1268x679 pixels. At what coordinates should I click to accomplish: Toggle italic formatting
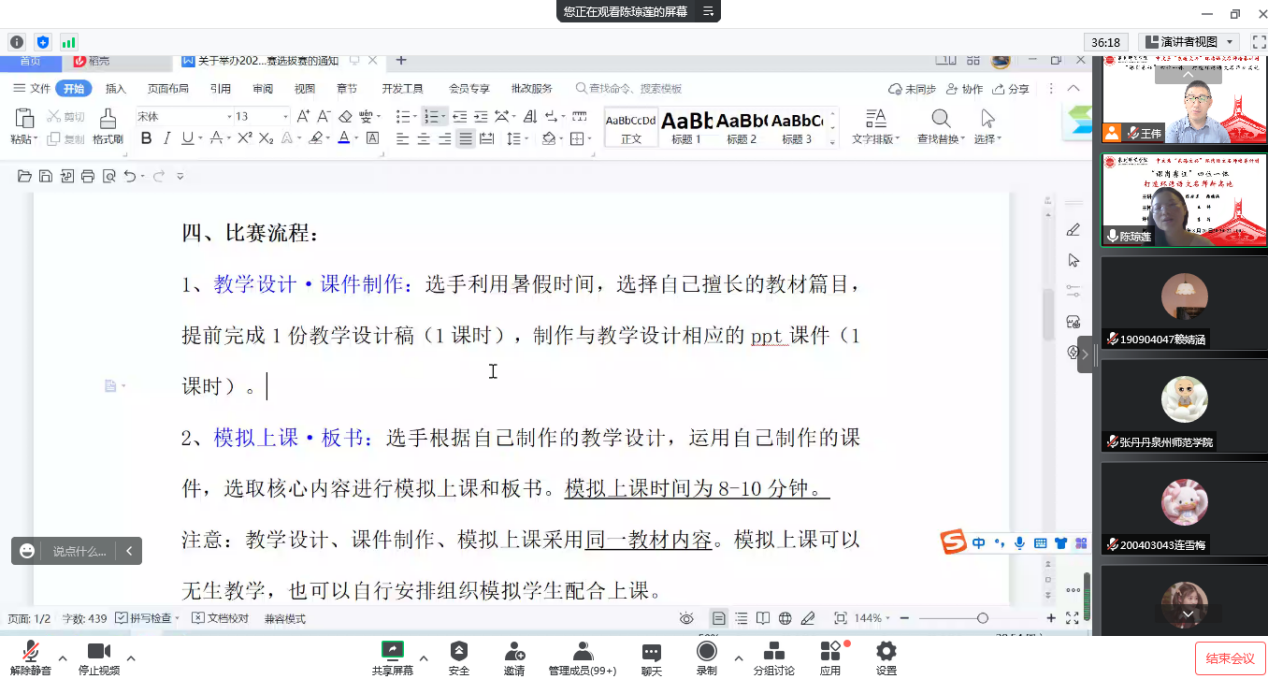coord(167,139)
